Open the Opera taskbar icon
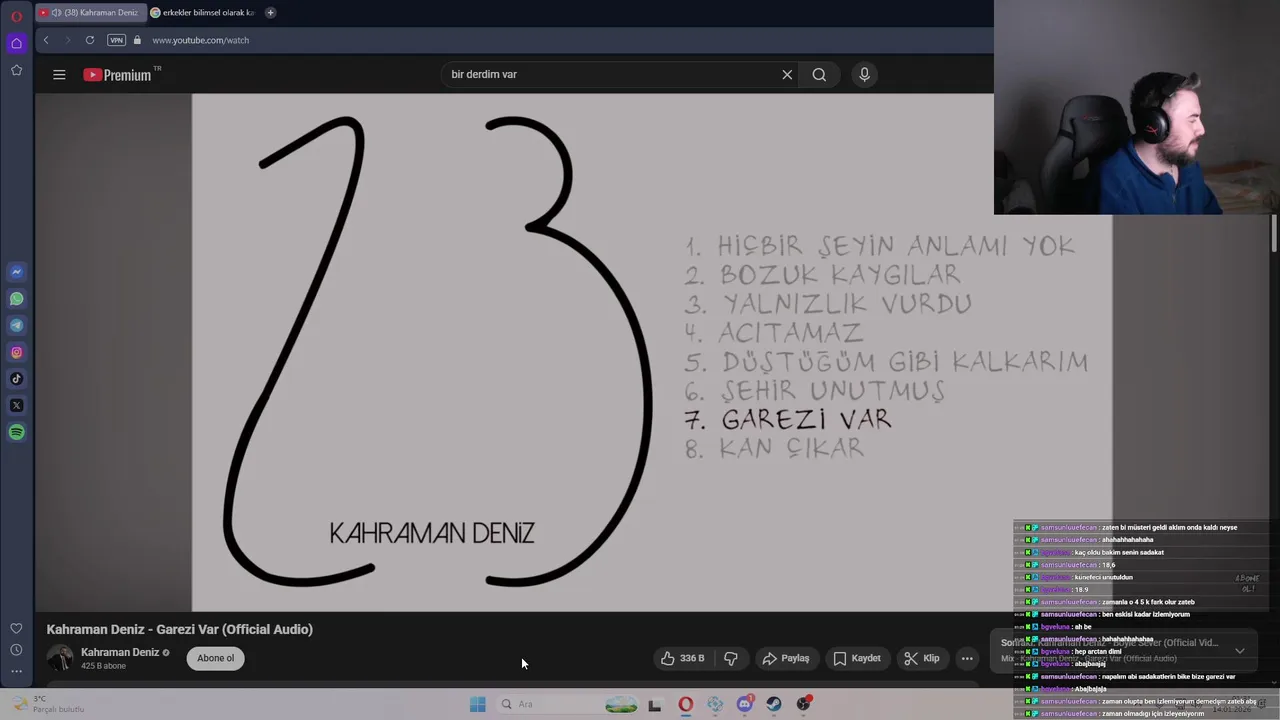Screen dimensions: 1280x720 (685, 704)
